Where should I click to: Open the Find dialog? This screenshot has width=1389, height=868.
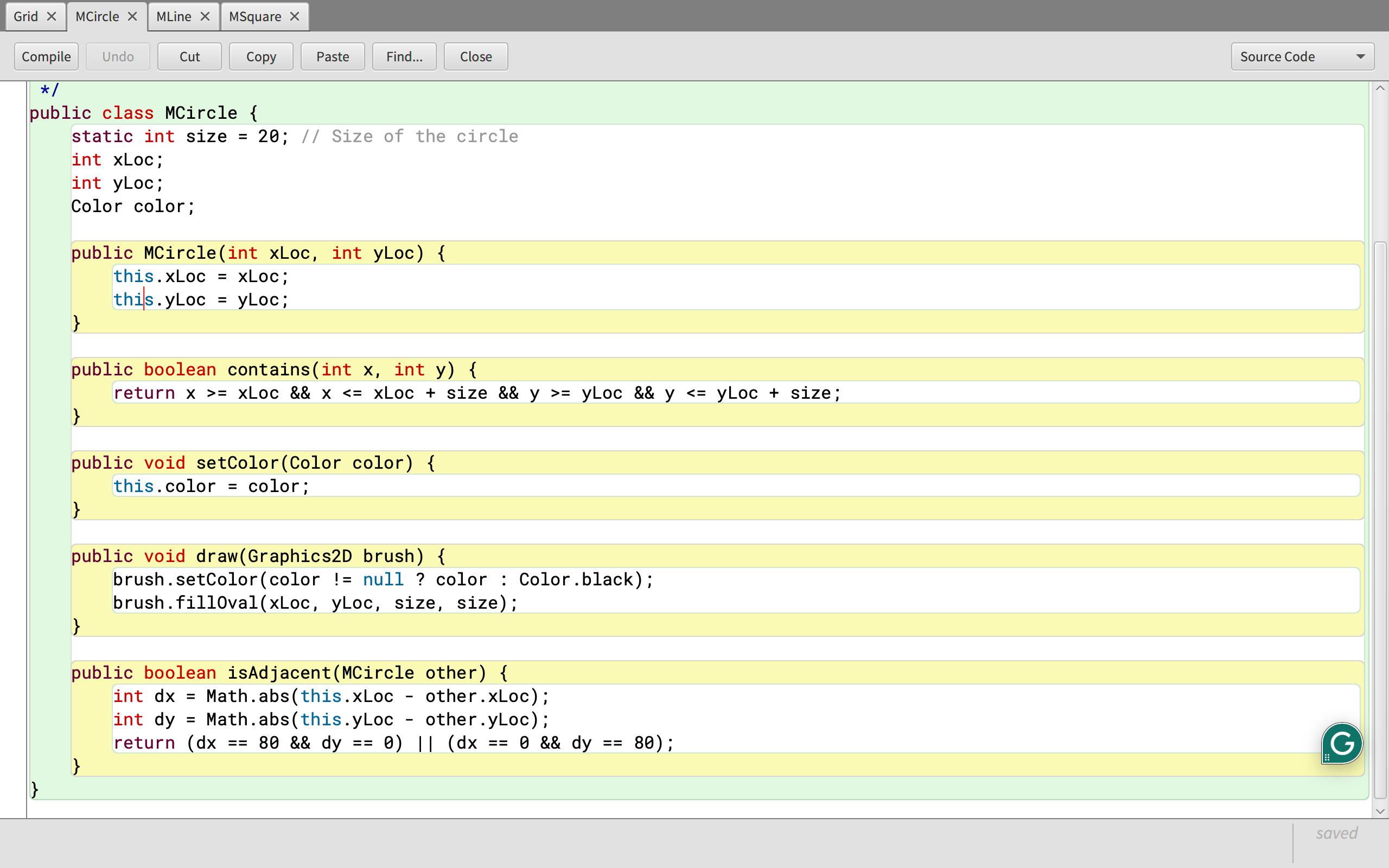tap(404, 56)
